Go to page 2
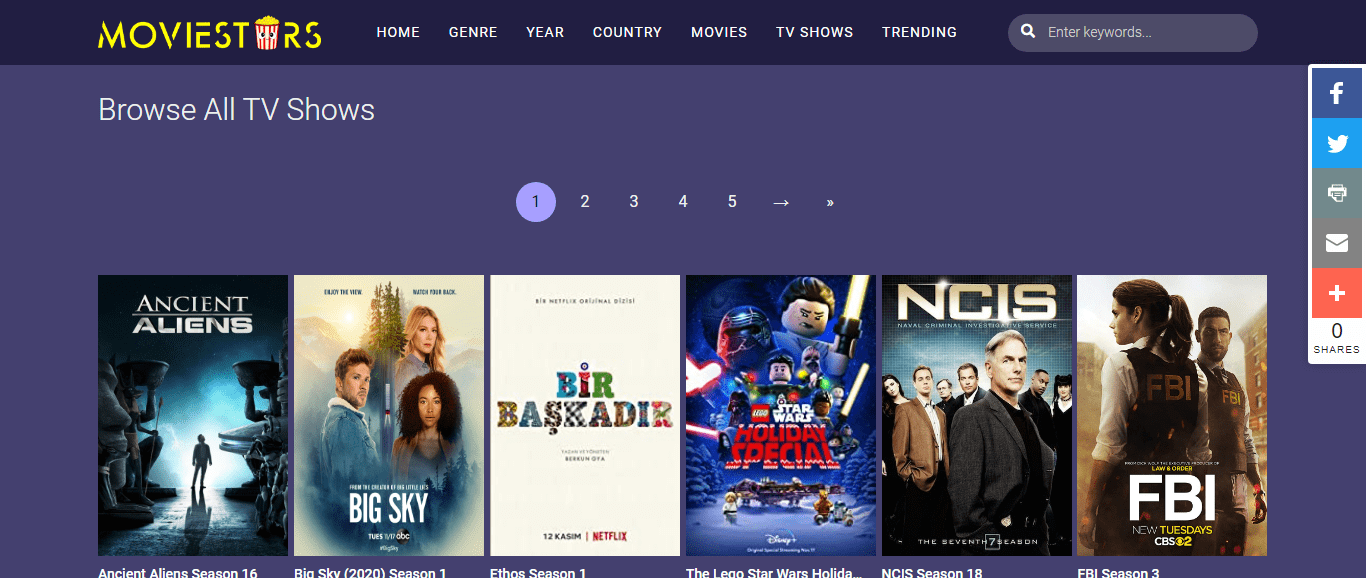This screenshot has height=578, width=1366. pyautogui.click(x=585, y=202)
